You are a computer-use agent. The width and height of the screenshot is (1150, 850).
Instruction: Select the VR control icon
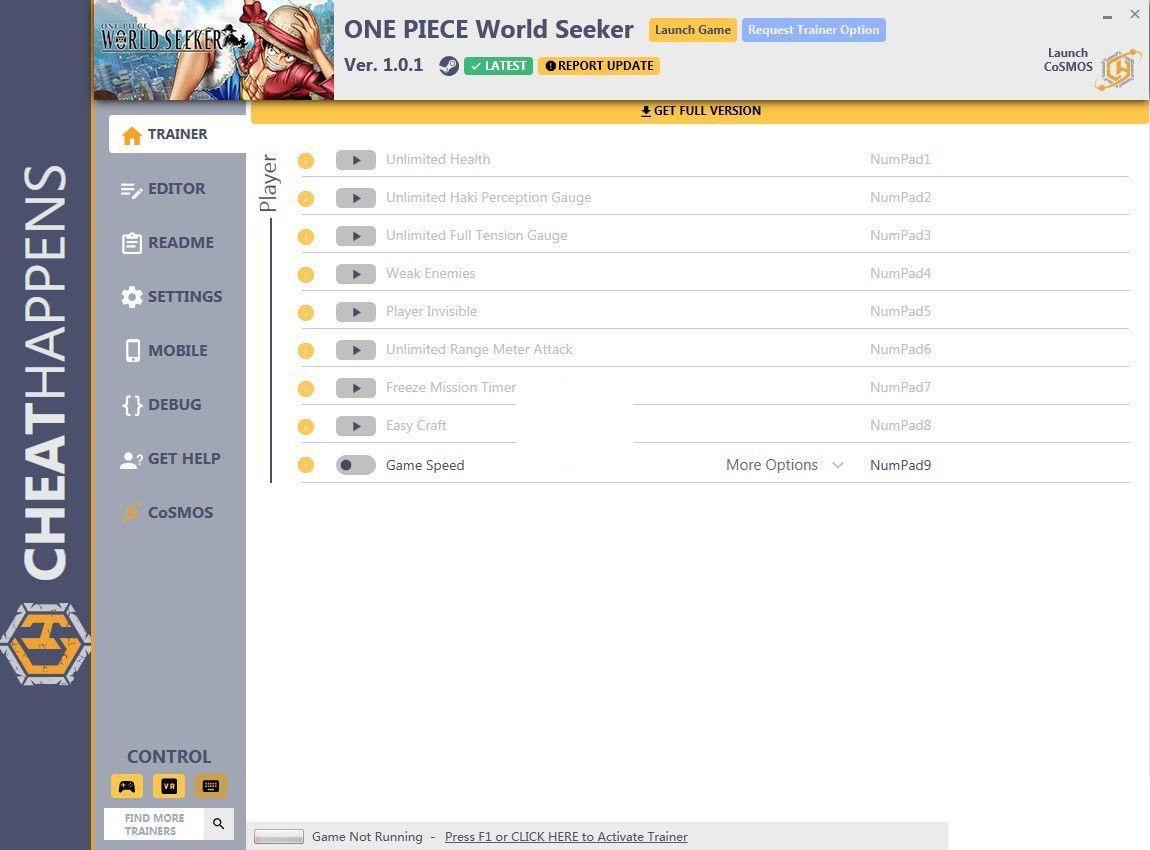coord(169,786)
